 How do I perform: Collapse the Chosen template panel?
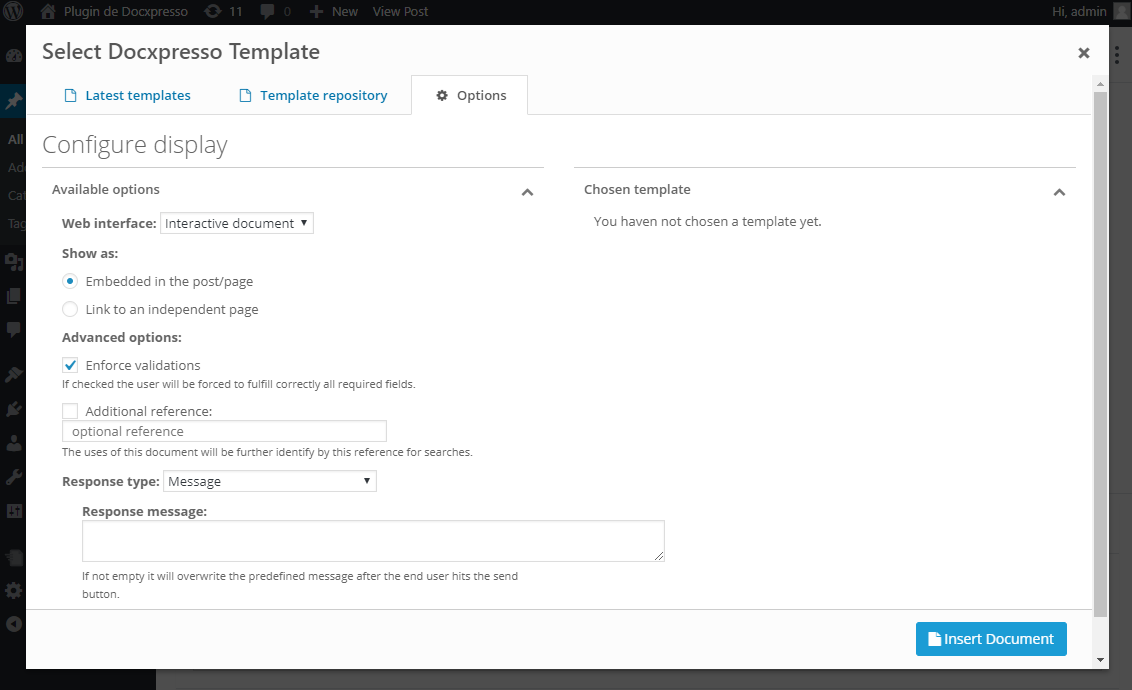tap(1059, 192)
